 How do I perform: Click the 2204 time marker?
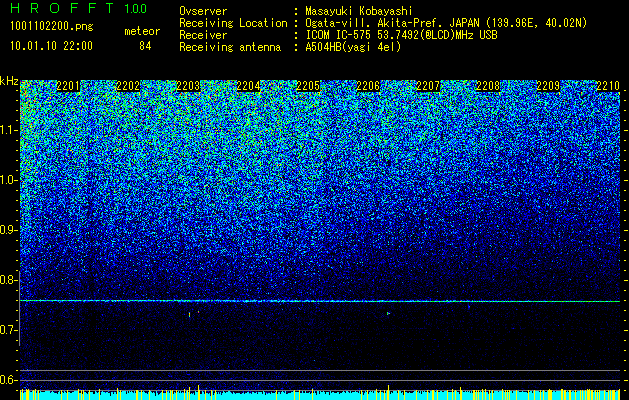(248, 86)
